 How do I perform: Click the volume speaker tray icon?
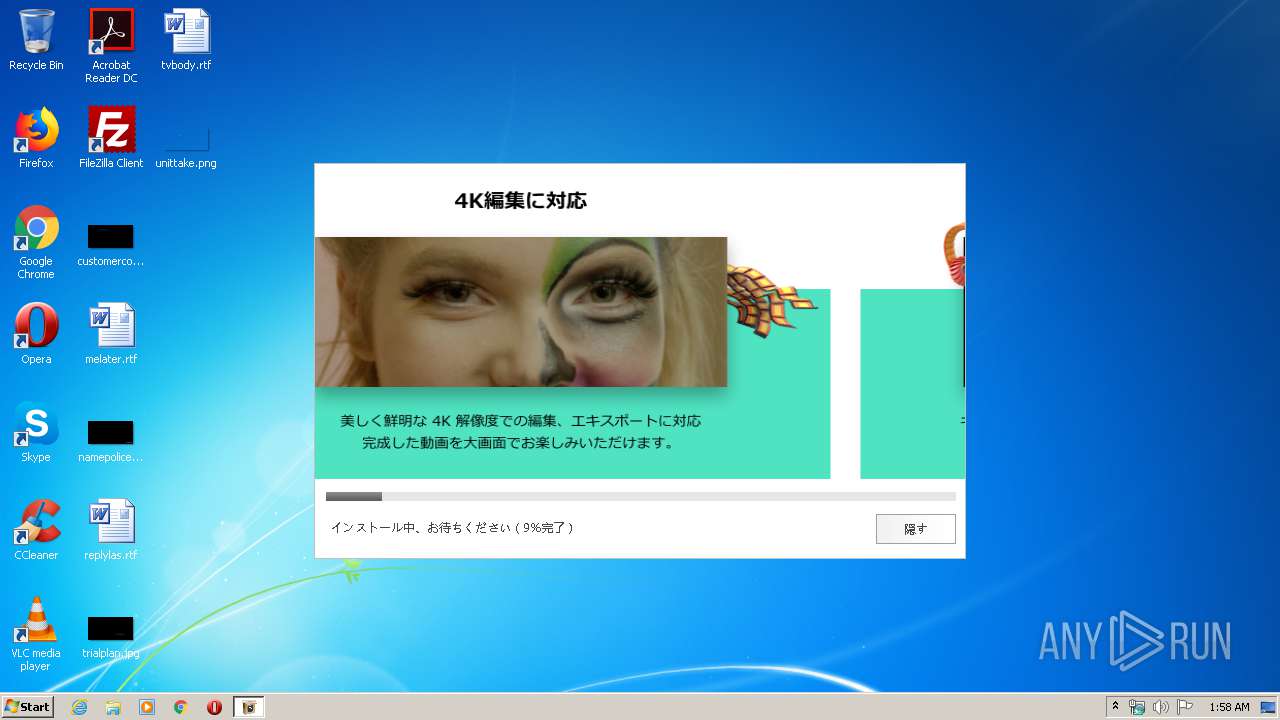click(1161, 707)
